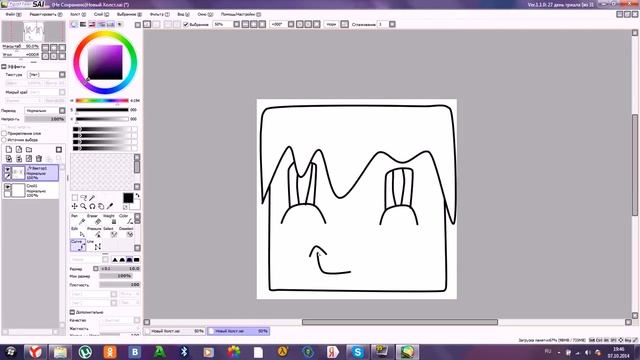Collapse the additional brush settings section
The image size is (640, 360).
(72, 312)
